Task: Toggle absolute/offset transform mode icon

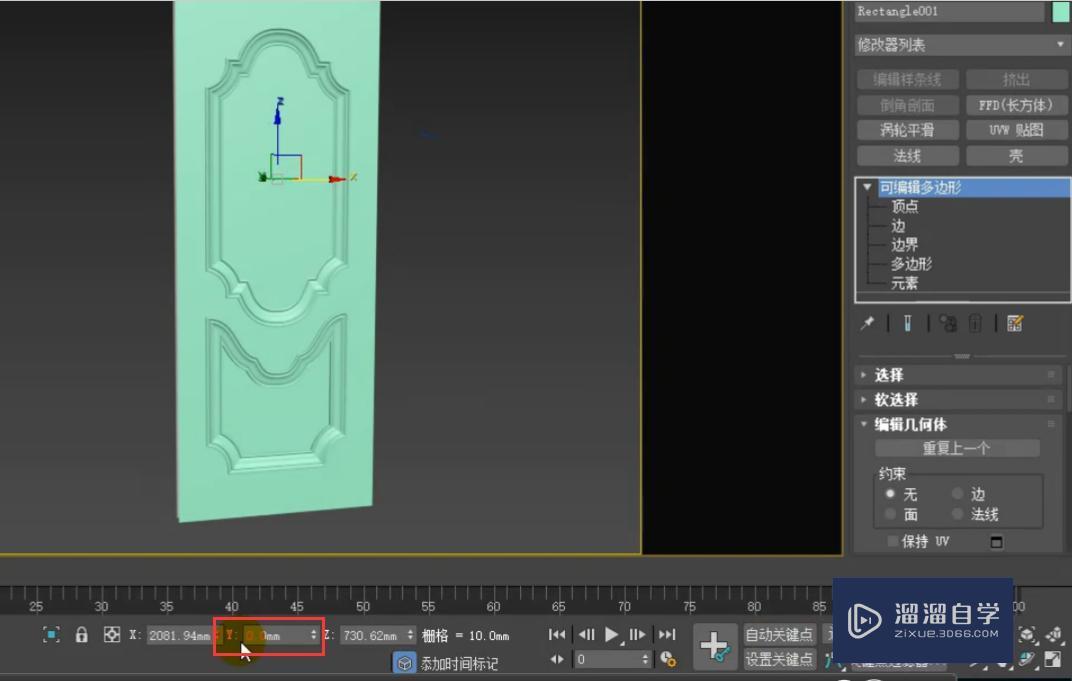Action: [112, 635]
